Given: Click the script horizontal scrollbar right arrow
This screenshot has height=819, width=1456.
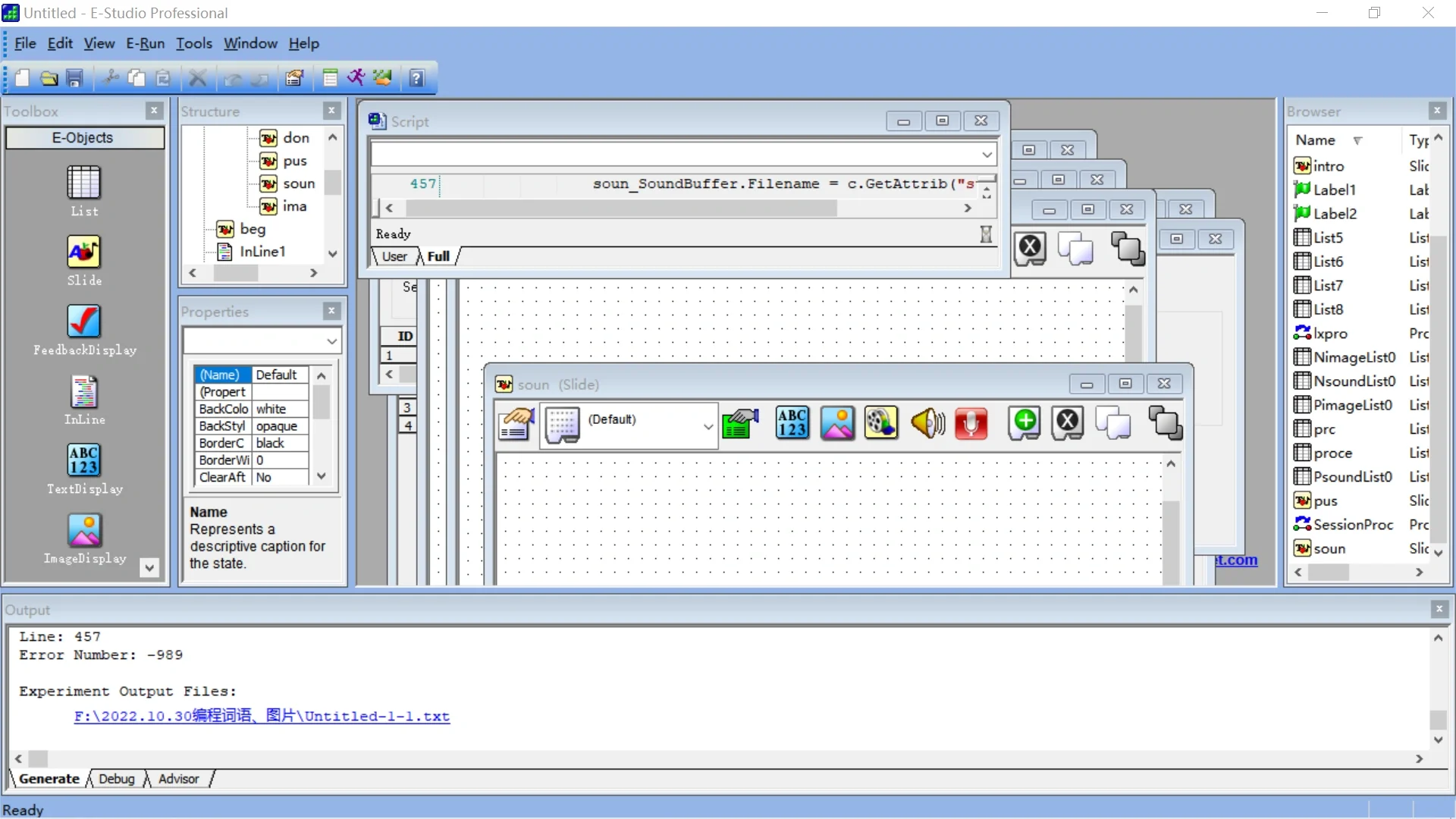Looking at the screenshot, I should tap(968, 208).
